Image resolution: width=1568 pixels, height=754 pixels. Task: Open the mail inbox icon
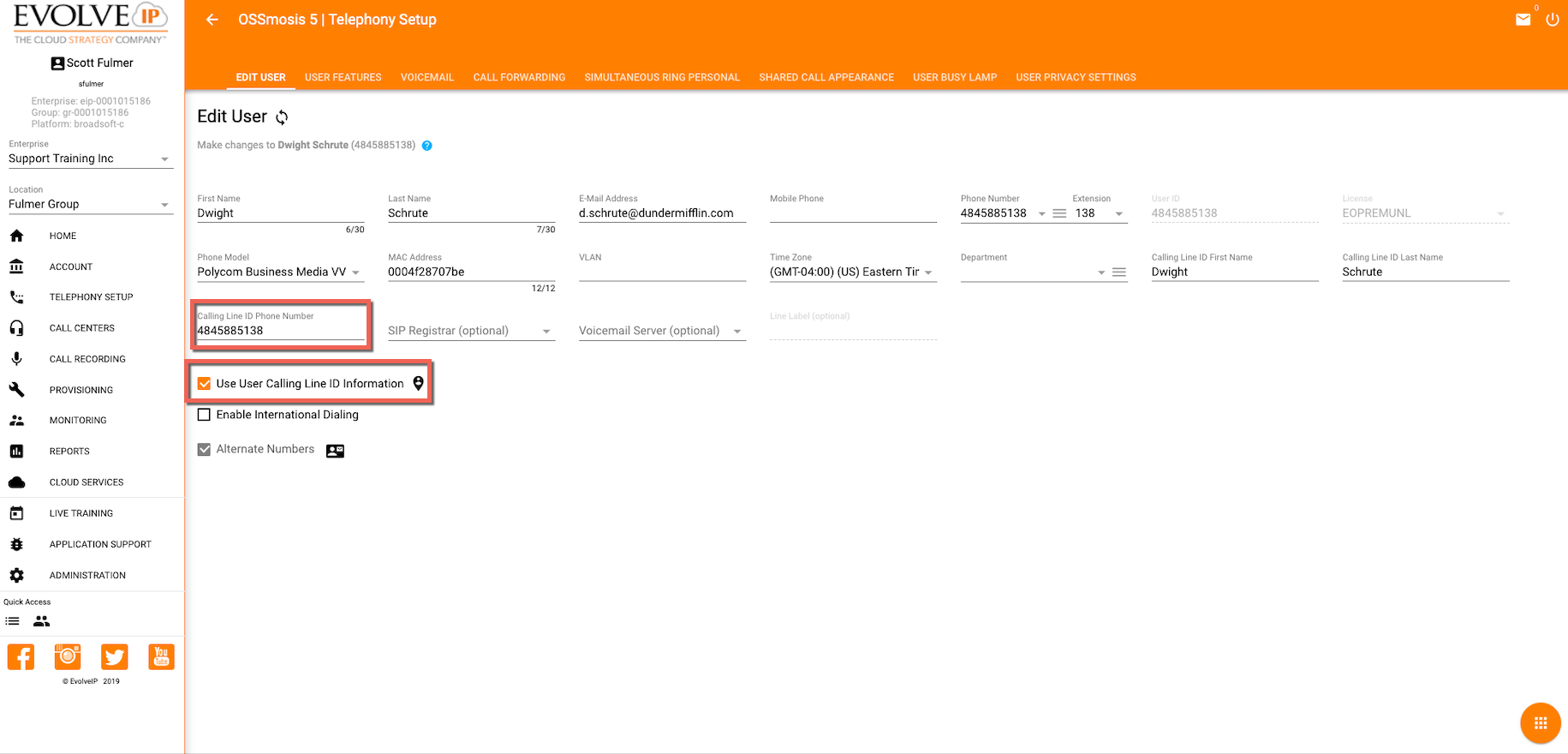tap(1523, 20)
